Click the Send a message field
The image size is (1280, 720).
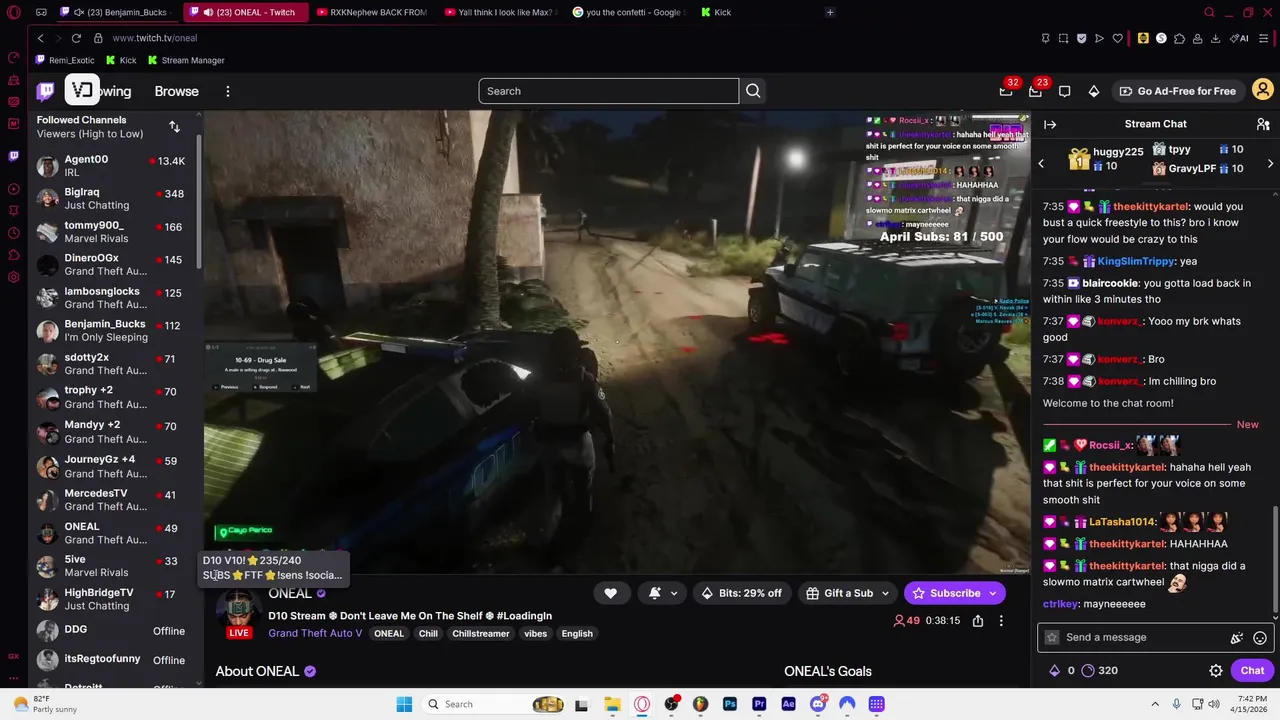(x=1140, y=637)
